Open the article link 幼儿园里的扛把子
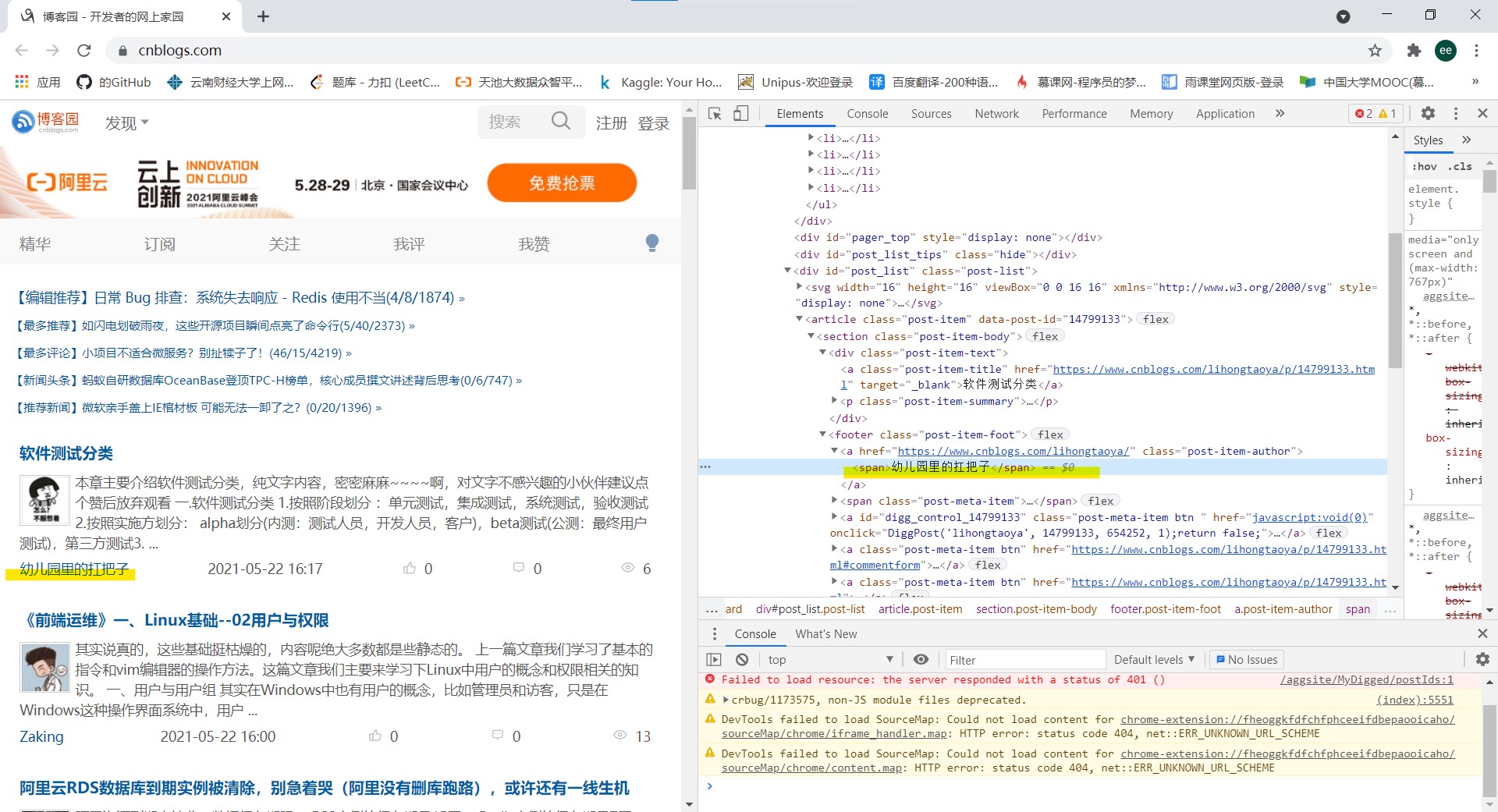The width and height of the screenshot is (1498, 812). 71,569
